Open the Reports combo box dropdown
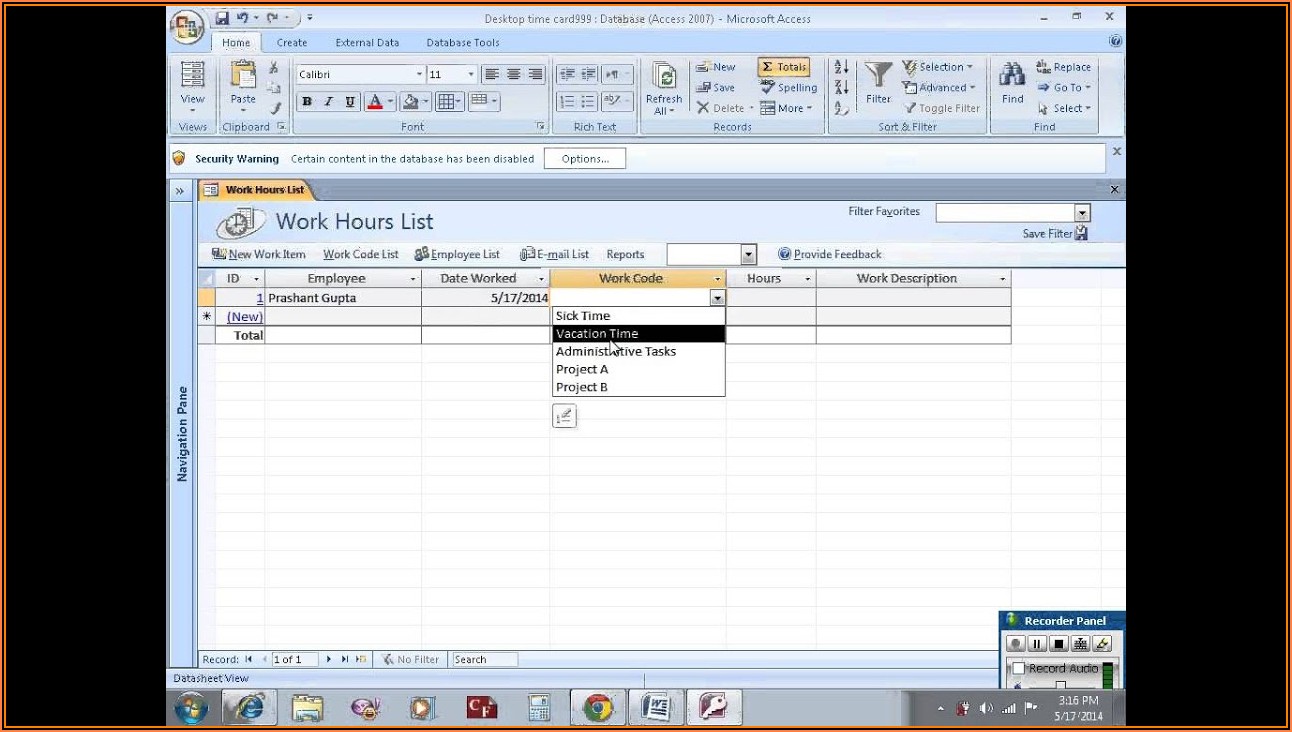This screenshot has height=732, width=1292. (748, 255)
